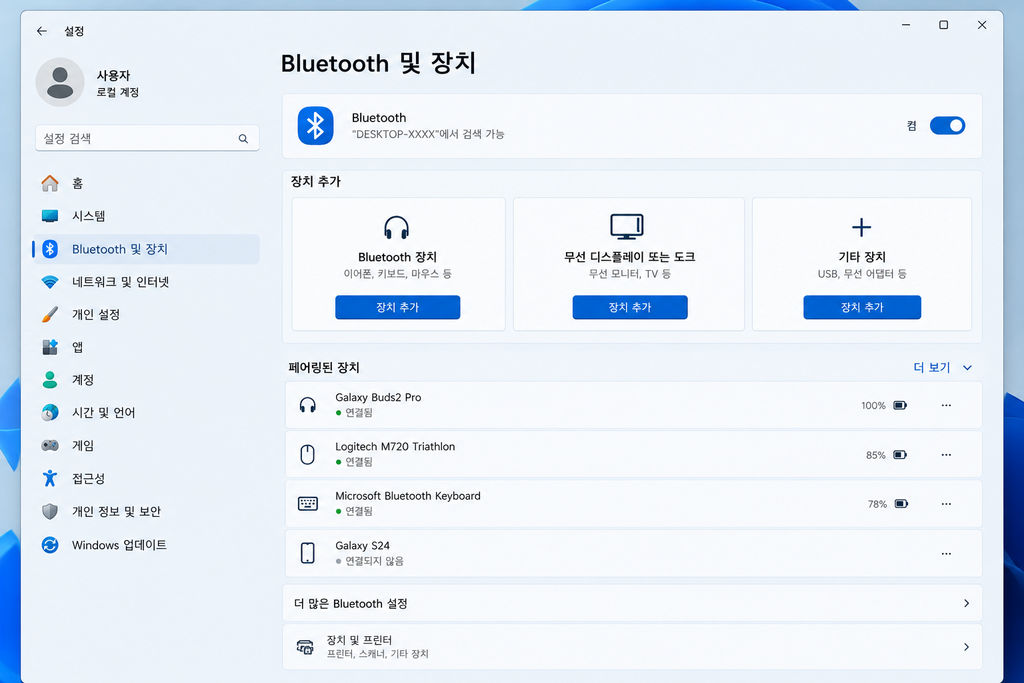Click the Galaxy S24 phone icon
This screenshot has width=1024, height=683.
308,553
